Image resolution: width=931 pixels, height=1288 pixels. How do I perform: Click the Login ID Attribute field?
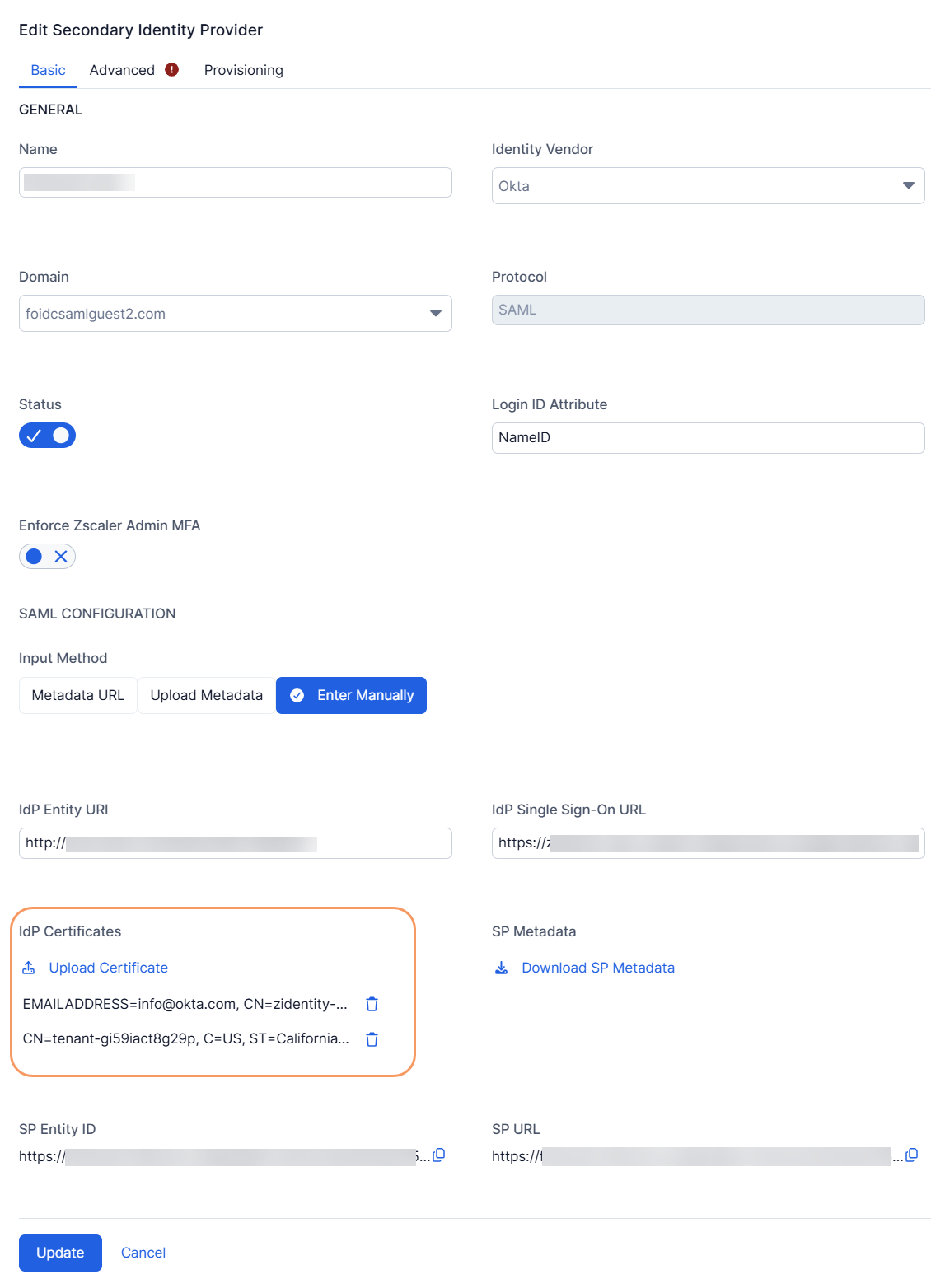[708, 437]
